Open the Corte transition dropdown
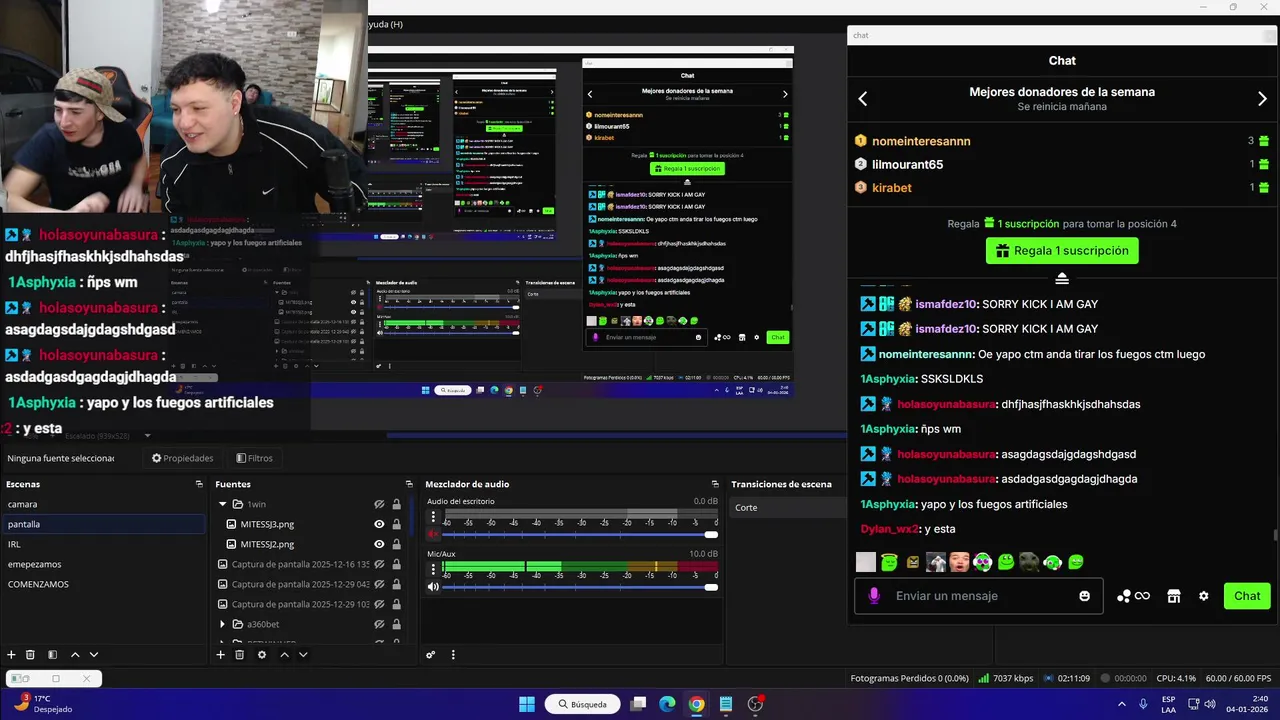 [x=788, y=507]
